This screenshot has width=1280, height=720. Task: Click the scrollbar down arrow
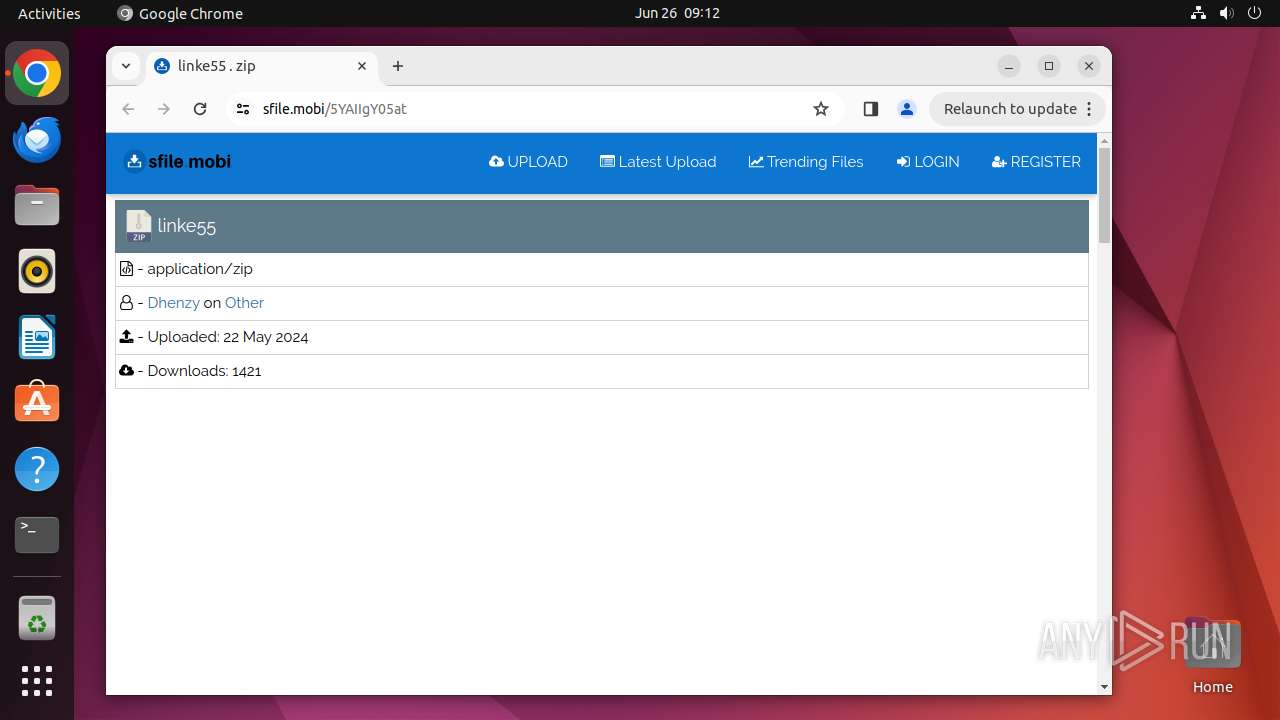tap(1104, 687)
